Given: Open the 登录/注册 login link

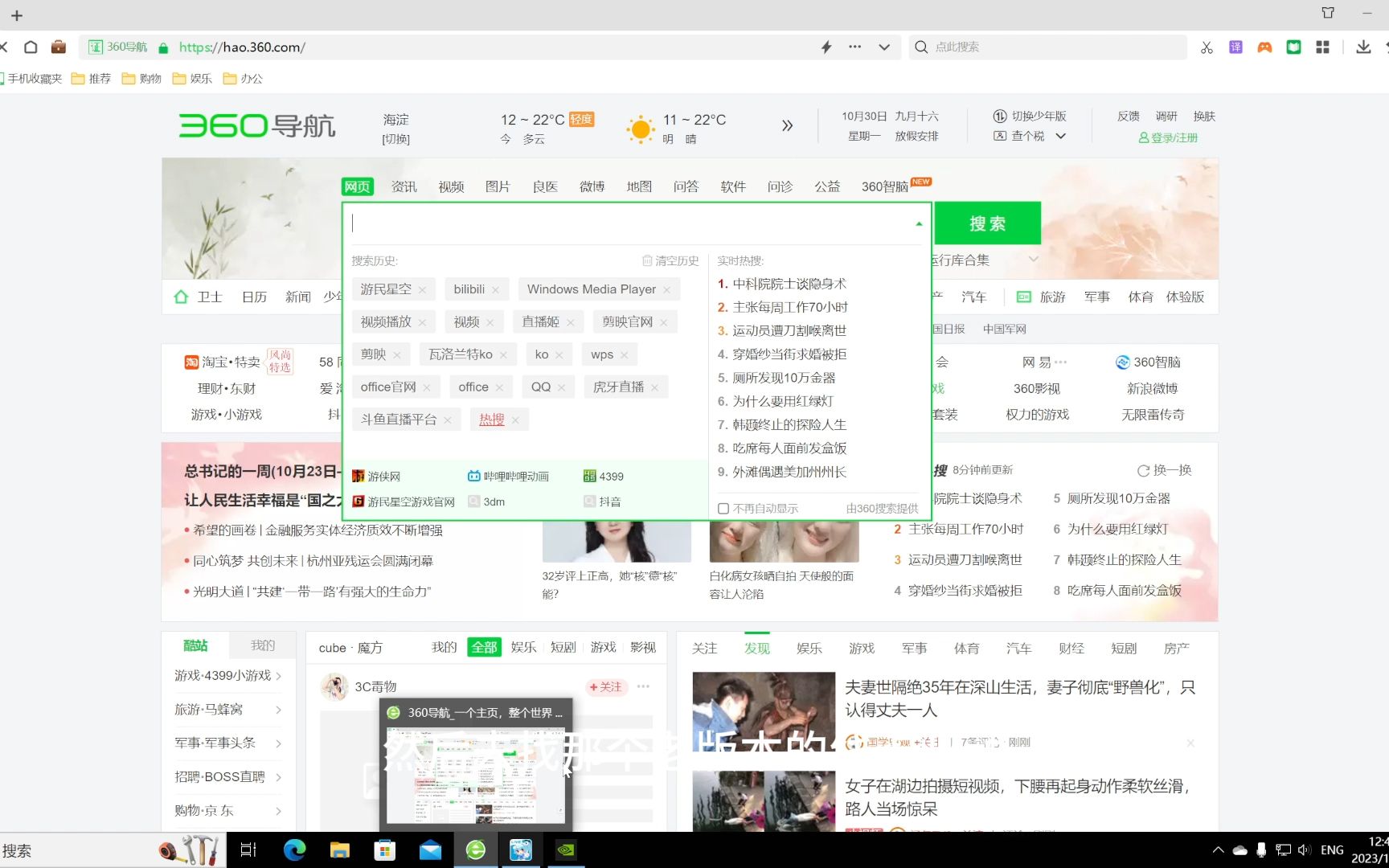Looking at the screenshot, I should pos(1170,137).
